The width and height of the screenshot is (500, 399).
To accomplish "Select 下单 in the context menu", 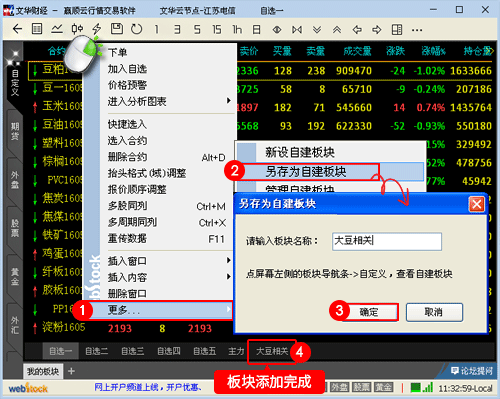I will point(168,52).
